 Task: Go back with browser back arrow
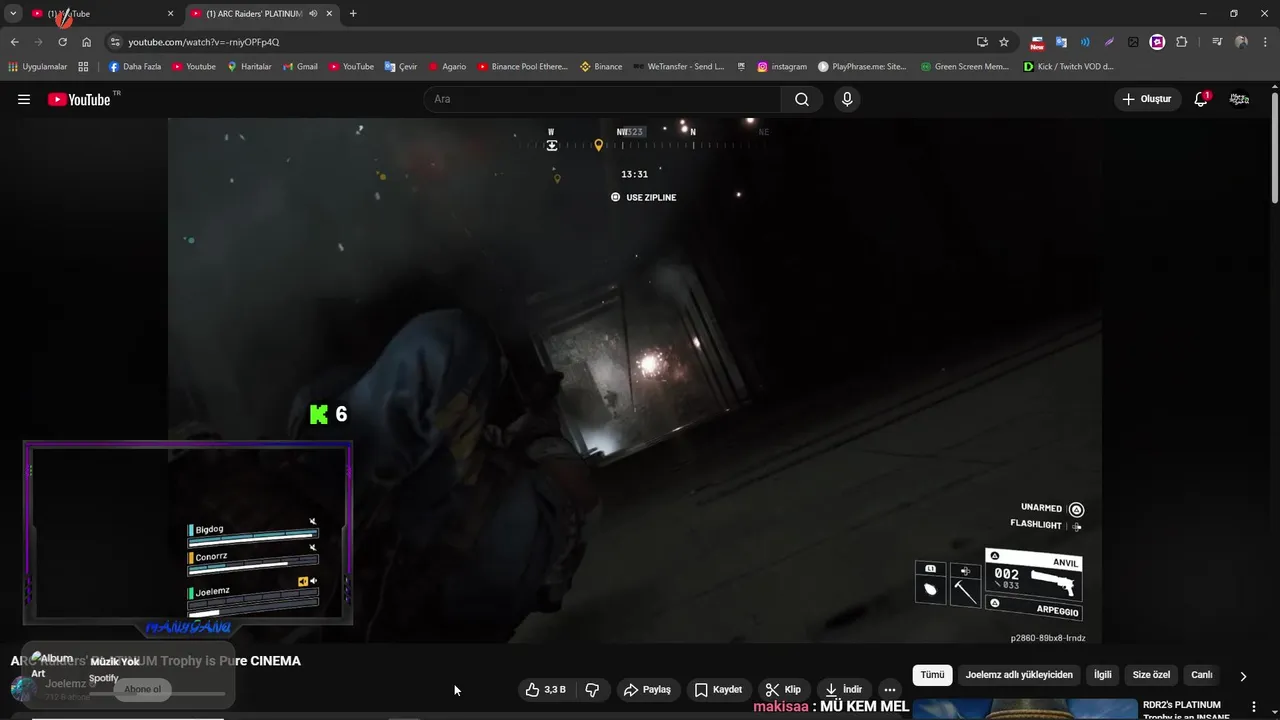tap(14, 42)
